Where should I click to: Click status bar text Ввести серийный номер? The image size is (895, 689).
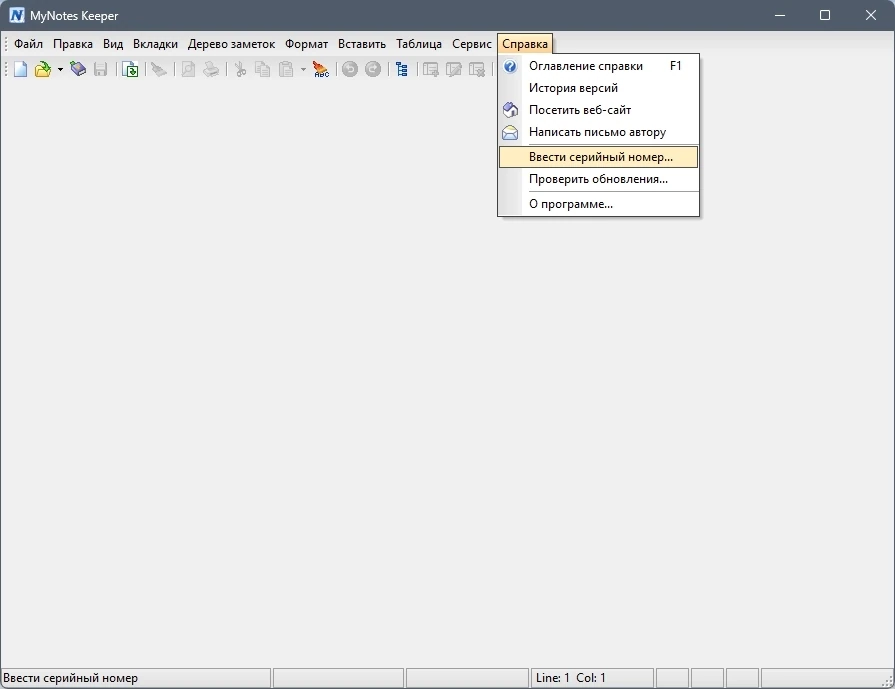70,678
